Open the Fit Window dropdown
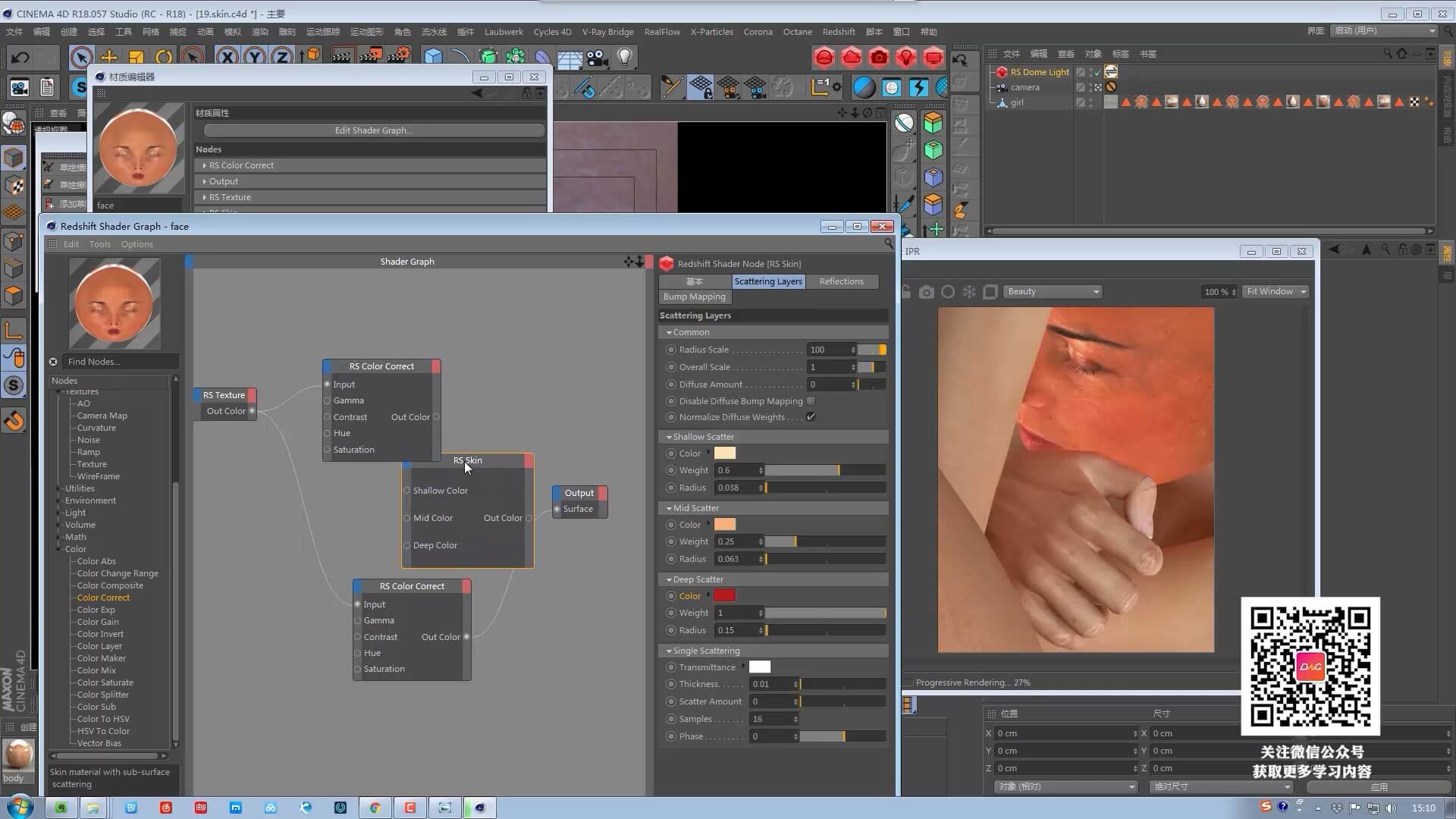 [x=1276, y=292]
